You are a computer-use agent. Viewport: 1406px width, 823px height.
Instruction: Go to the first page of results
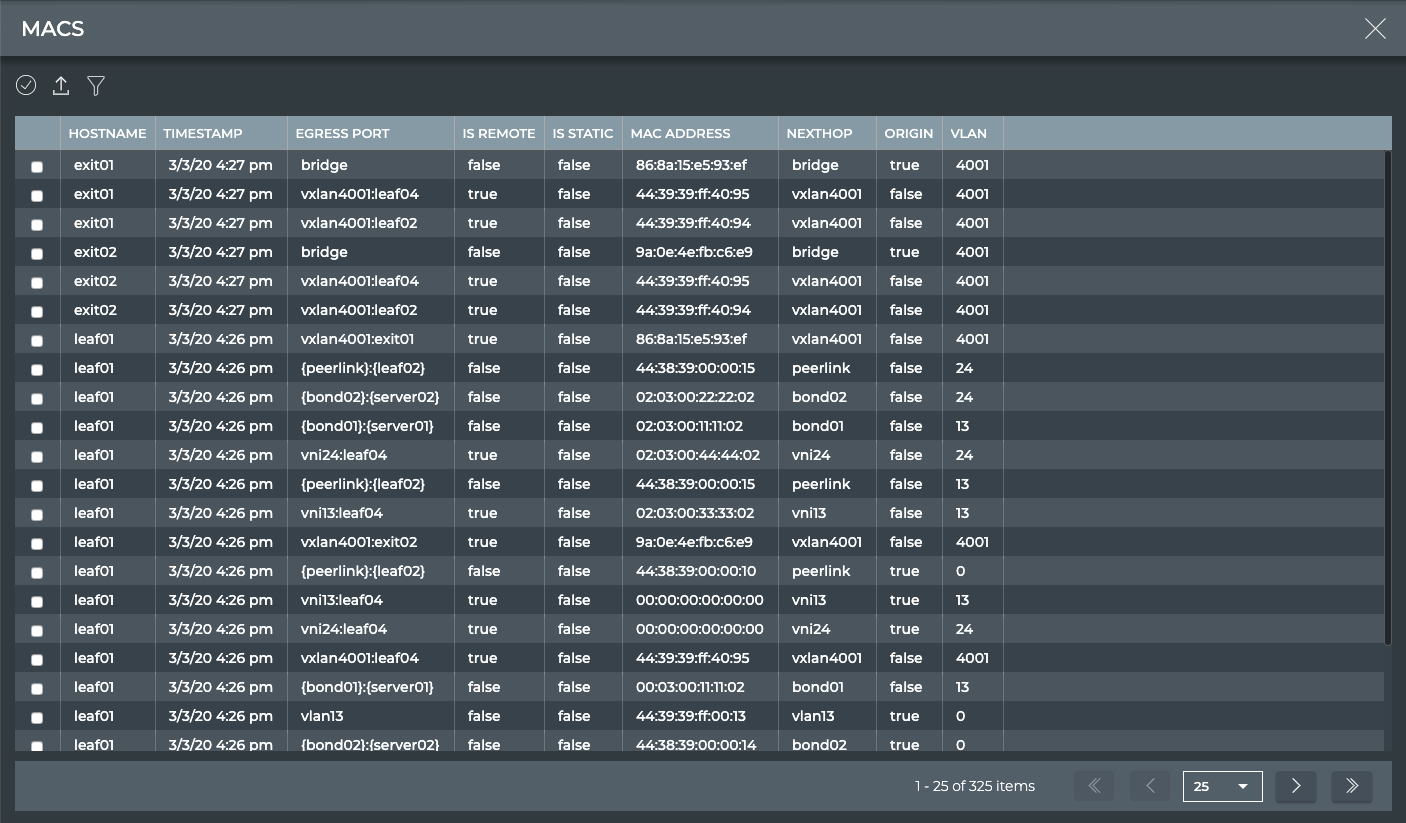[1094, 786]
